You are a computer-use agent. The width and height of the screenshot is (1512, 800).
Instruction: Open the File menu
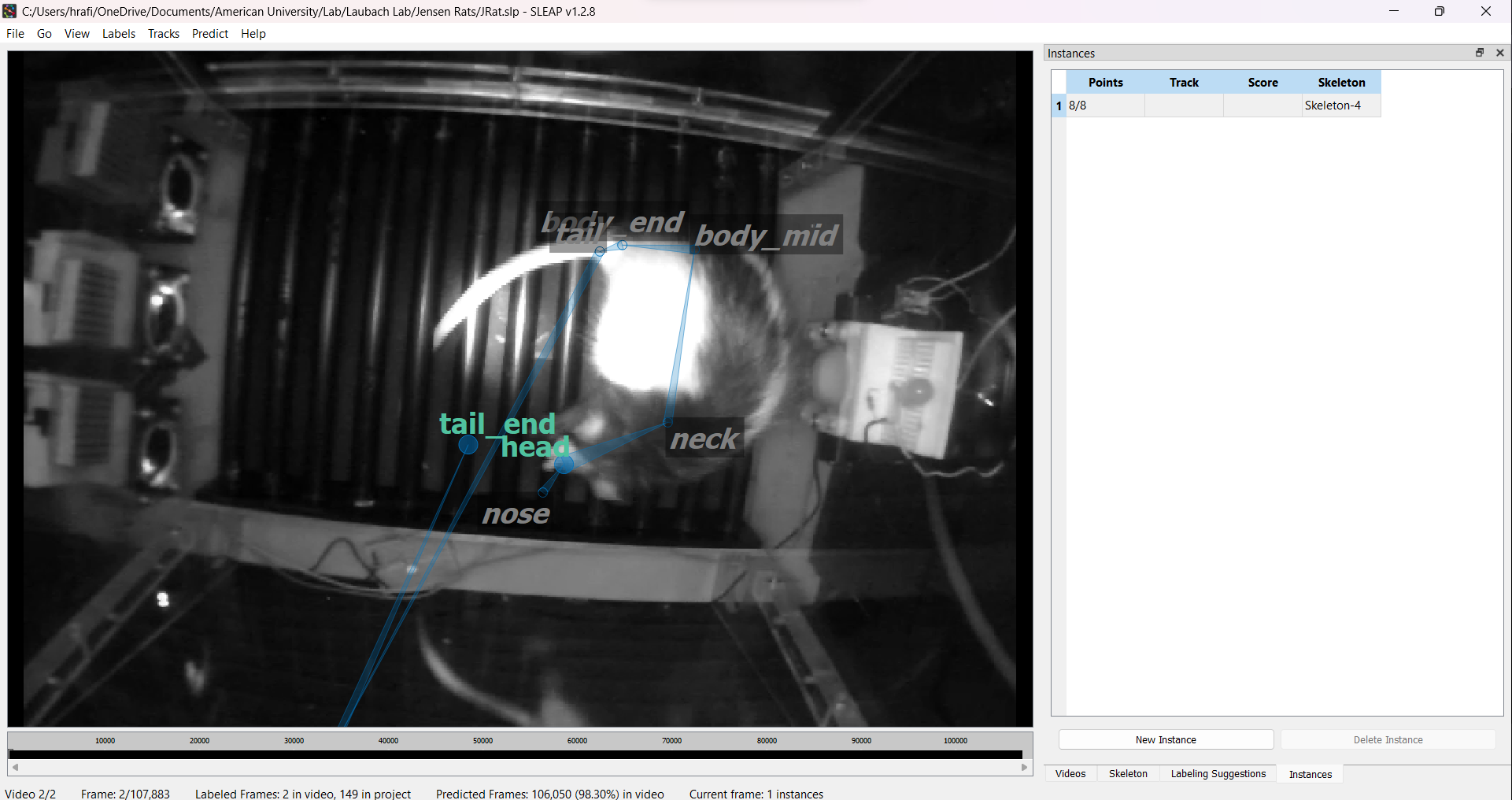(x=15, y=34)
